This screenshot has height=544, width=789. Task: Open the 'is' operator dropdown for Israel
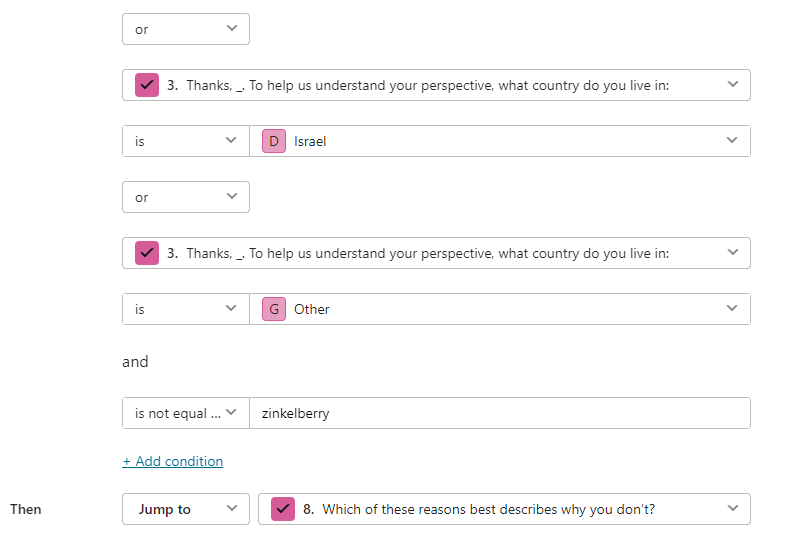pyautogui.click(x=186, y=141)
